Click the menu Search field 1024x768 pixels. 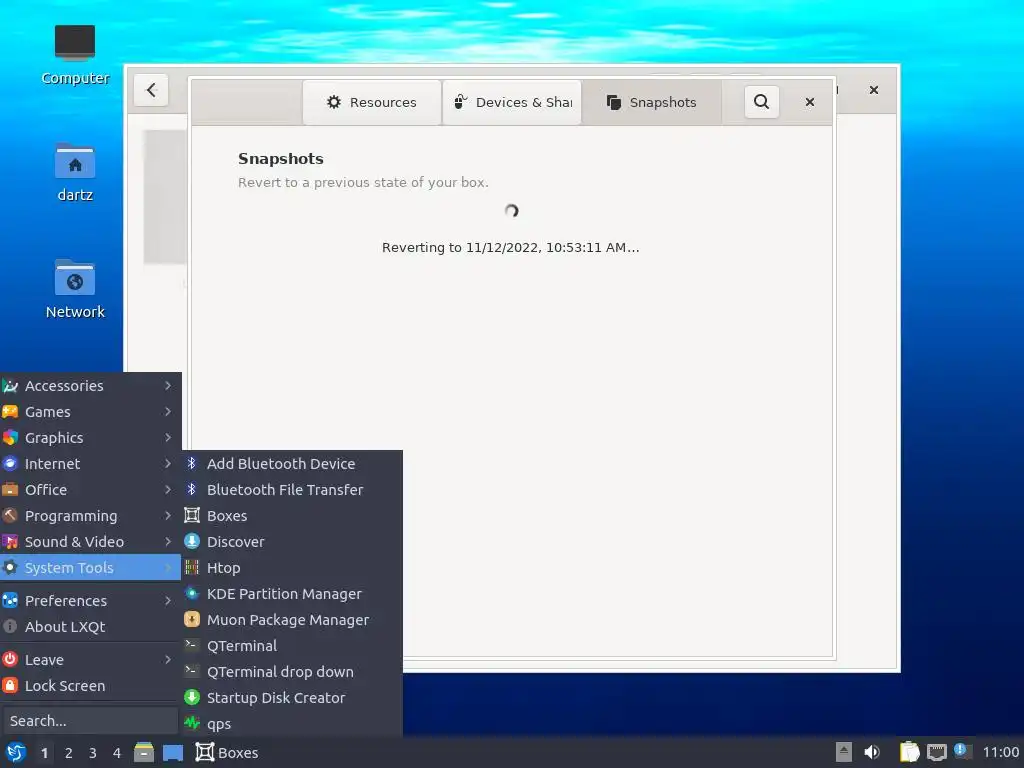[90, 721]
